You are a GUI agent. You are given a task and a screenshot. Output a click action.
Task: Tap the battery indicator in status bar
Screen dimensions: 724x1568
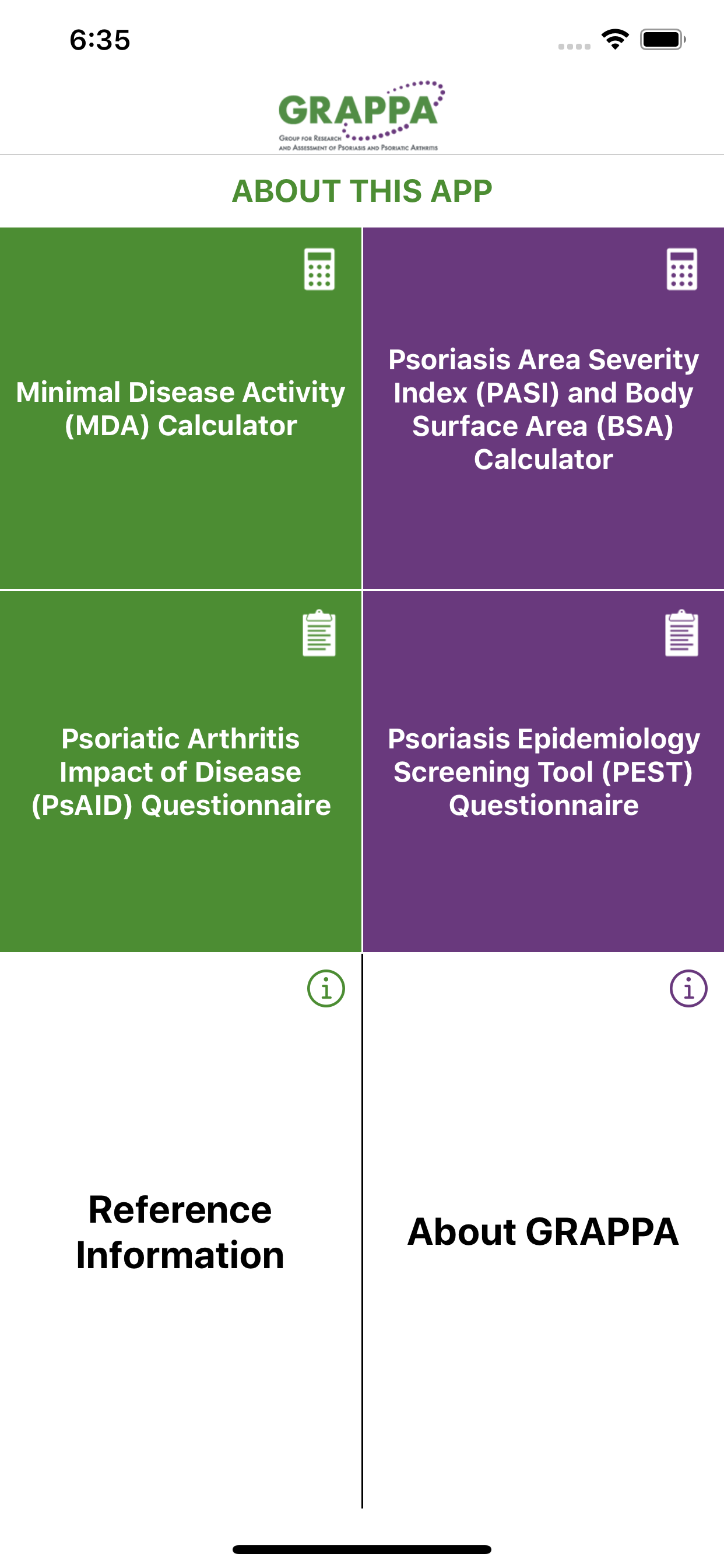[x=663, y=40]
